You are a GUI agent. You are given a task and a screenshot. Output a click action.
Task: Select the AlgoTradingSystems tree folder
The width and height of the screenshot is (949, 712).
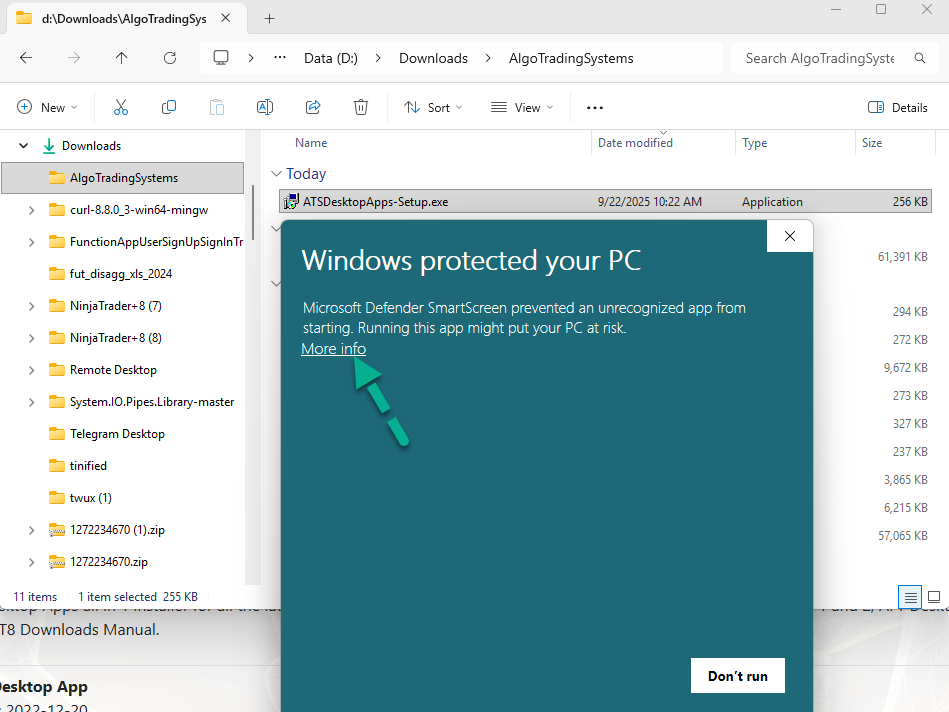(123, 178)
